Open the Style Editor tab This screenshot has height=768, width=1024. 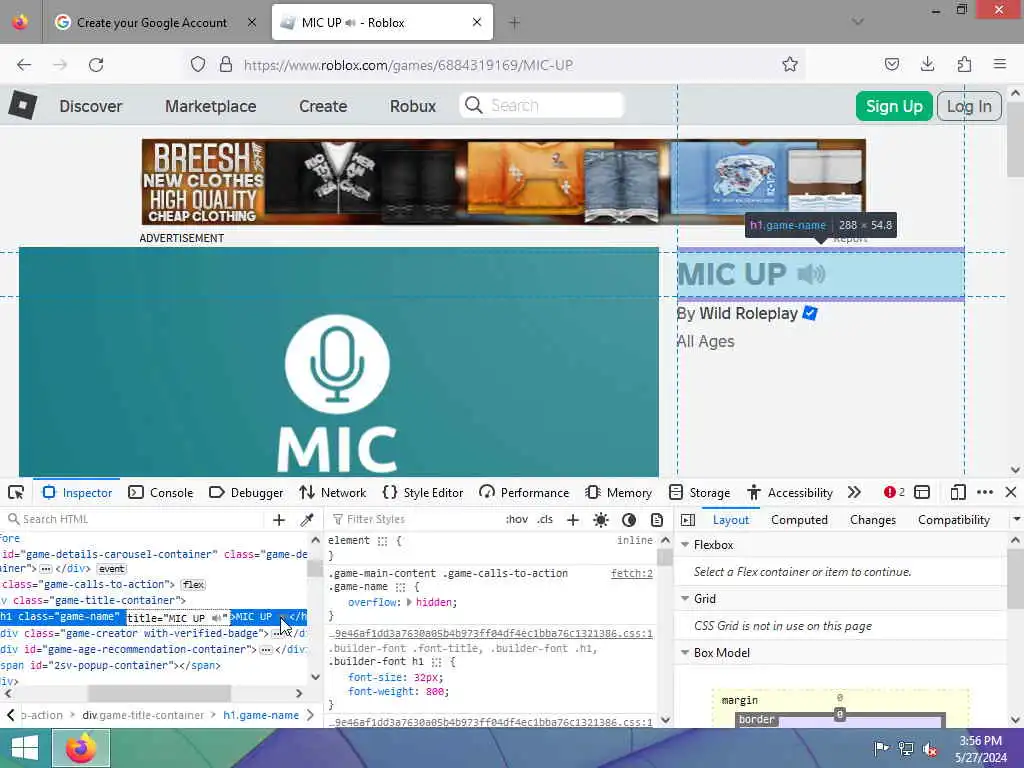point(423,492)
